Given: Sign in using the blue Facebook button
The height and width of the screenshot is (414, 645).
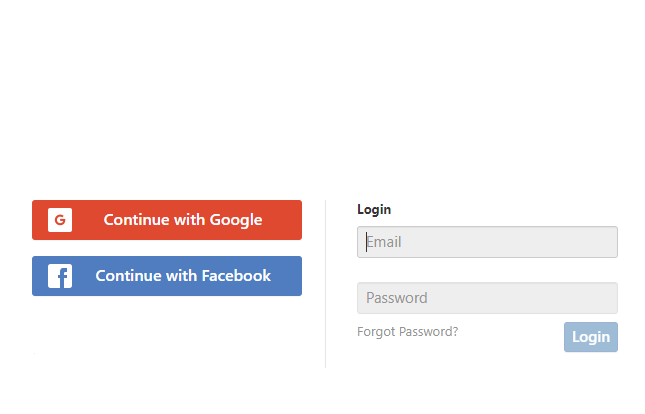Looking at the screenshot, I should pos(167,276).
